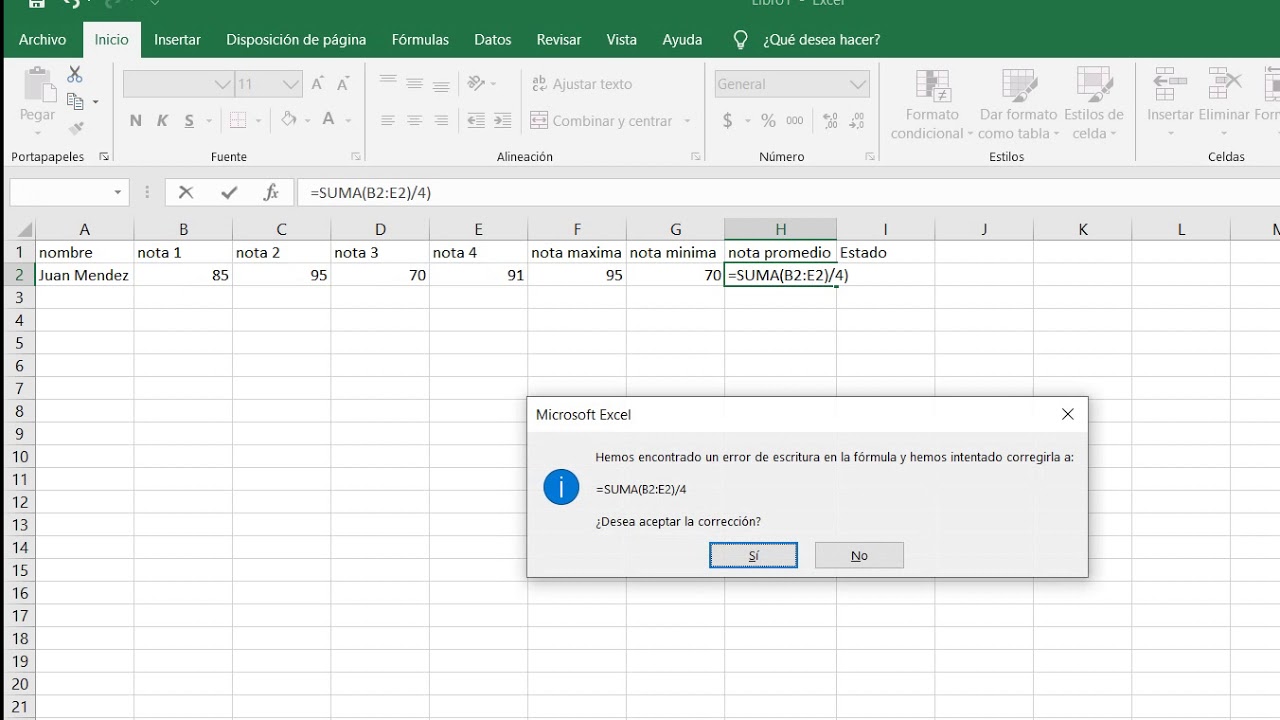Open the Número dialog launcher

(870, 157)
